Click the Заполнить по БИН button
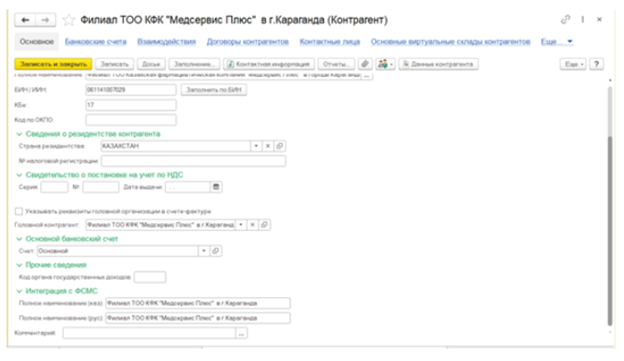The width and height of the screenshot is (624, 361). (214, 90)
